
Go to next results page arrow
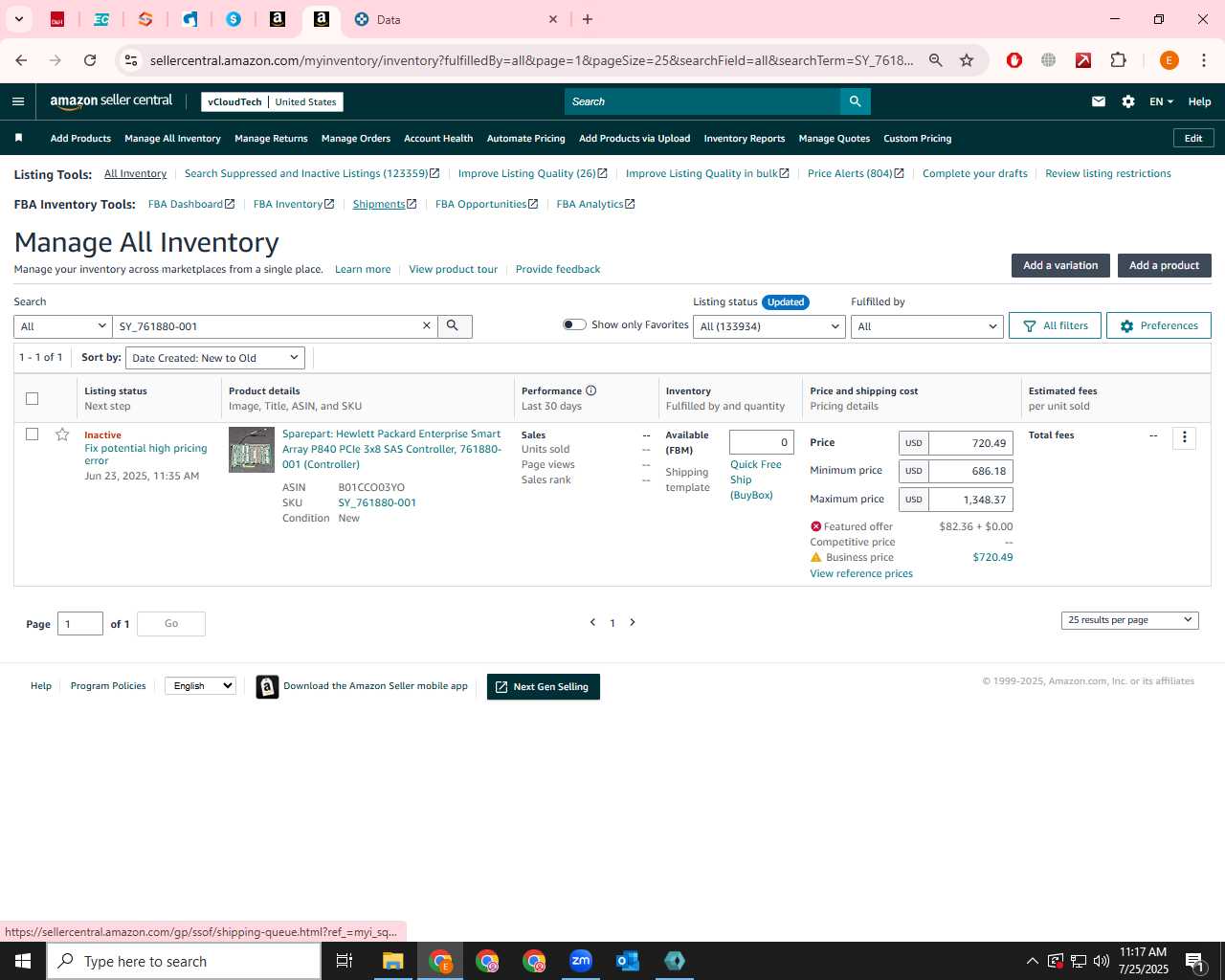click(633, 622)
